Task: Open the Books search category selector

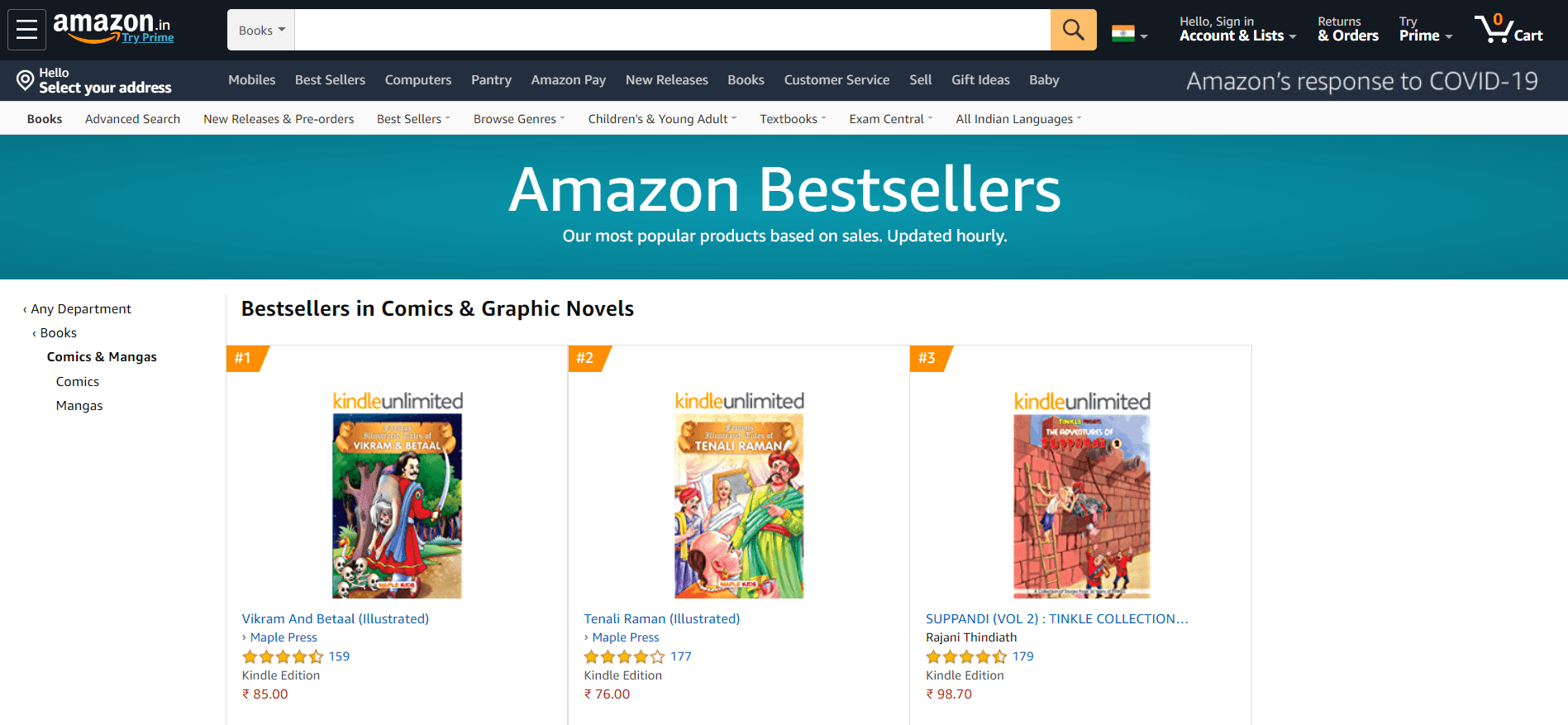Action: point(260,29)
